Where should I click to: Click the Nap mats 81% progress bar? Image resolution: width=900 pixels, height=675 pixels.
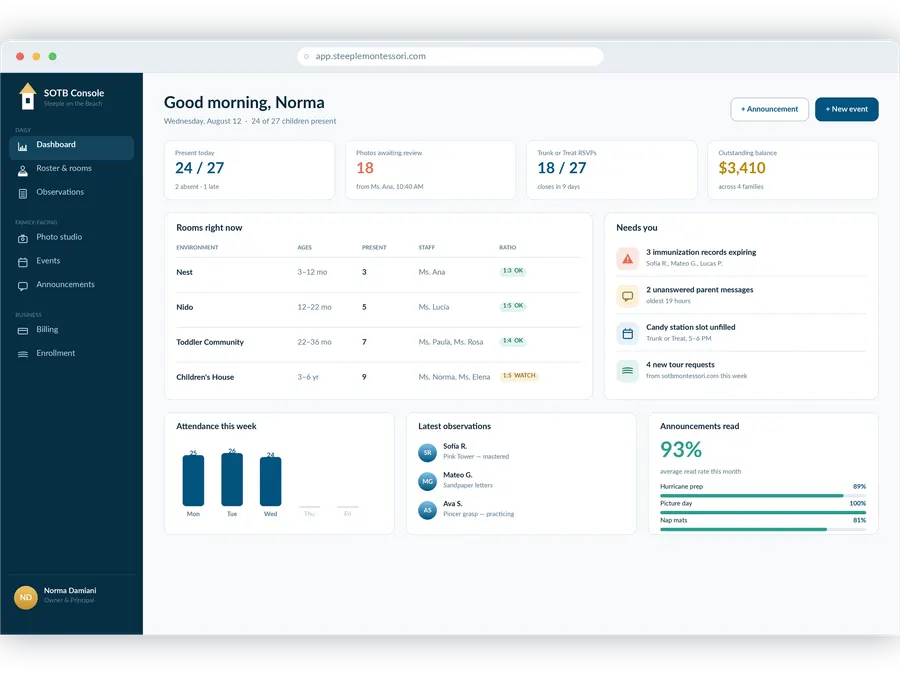click(763, 529)
